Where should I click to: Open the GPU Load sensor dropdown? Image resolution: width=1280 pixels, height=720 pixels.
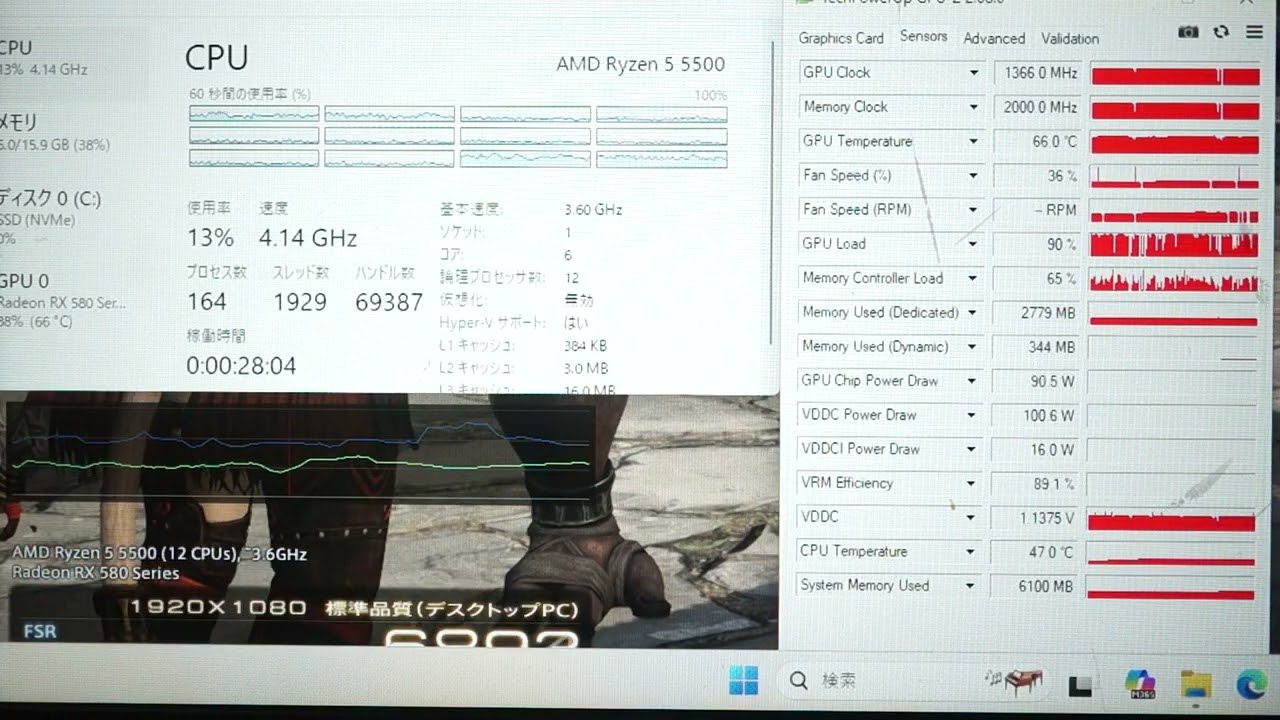click(973, 243)
